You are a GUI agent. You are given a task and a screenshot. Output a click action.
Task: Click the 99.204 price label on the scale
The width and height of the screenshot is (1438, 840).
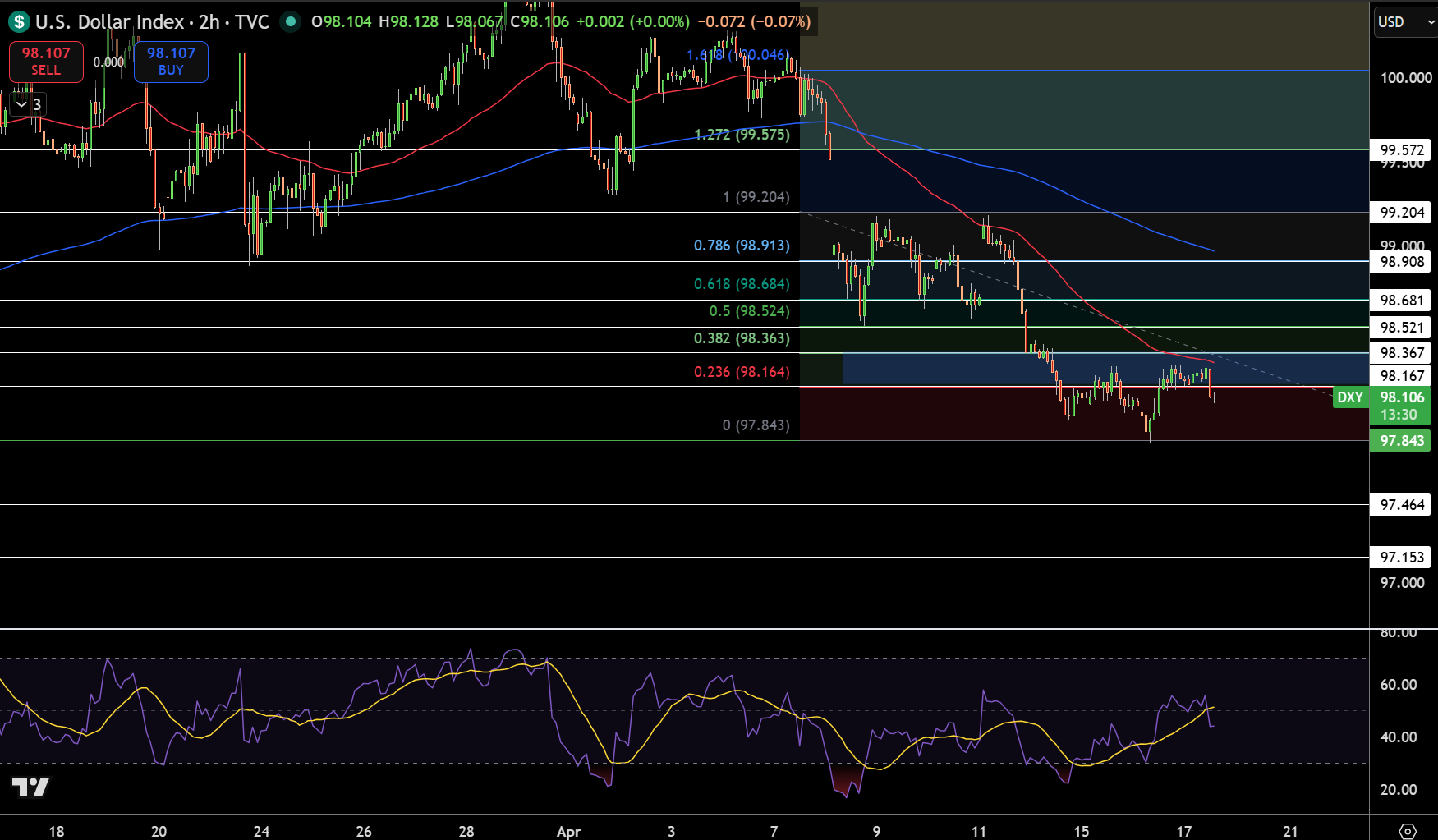[x=1401, y=213]
